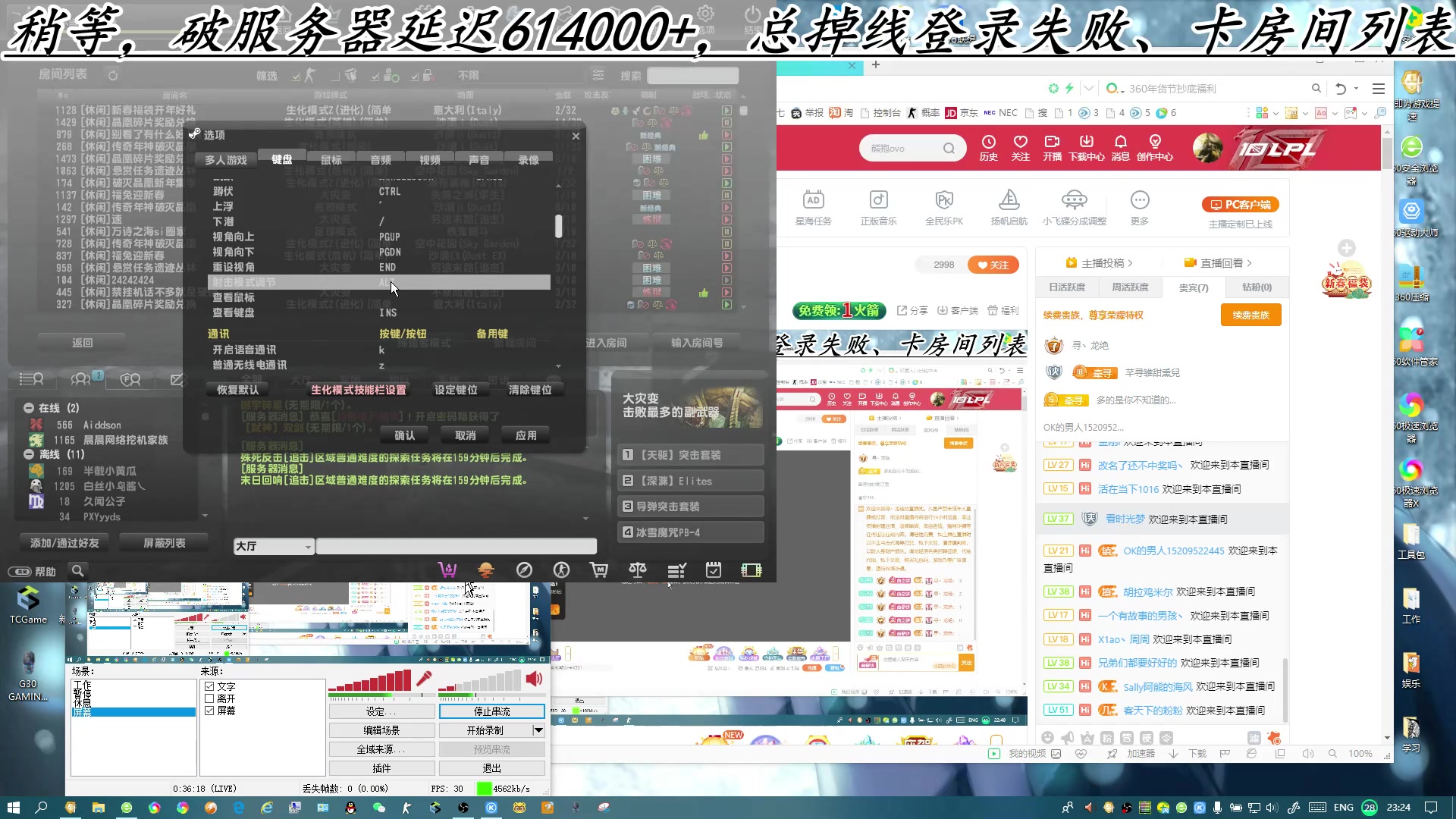Click the browser undo arrow icon
The height and width of the screenshot is (819, 1456).
point(1340,89)
